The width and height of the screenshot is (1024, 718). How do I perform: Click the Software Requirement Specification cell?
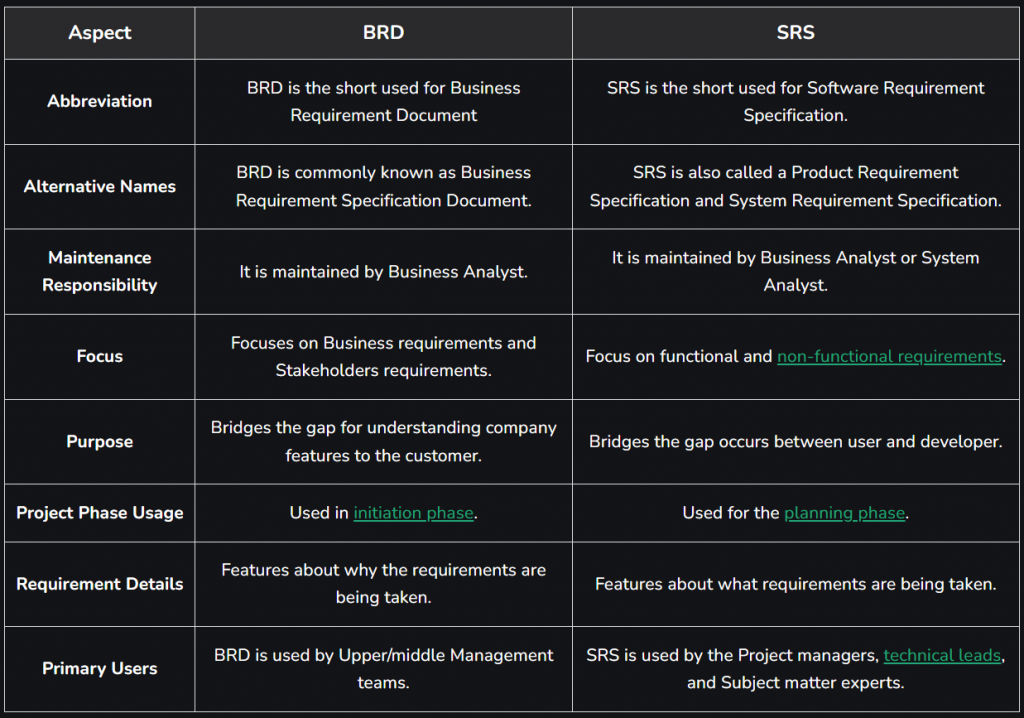pos(795,101)
